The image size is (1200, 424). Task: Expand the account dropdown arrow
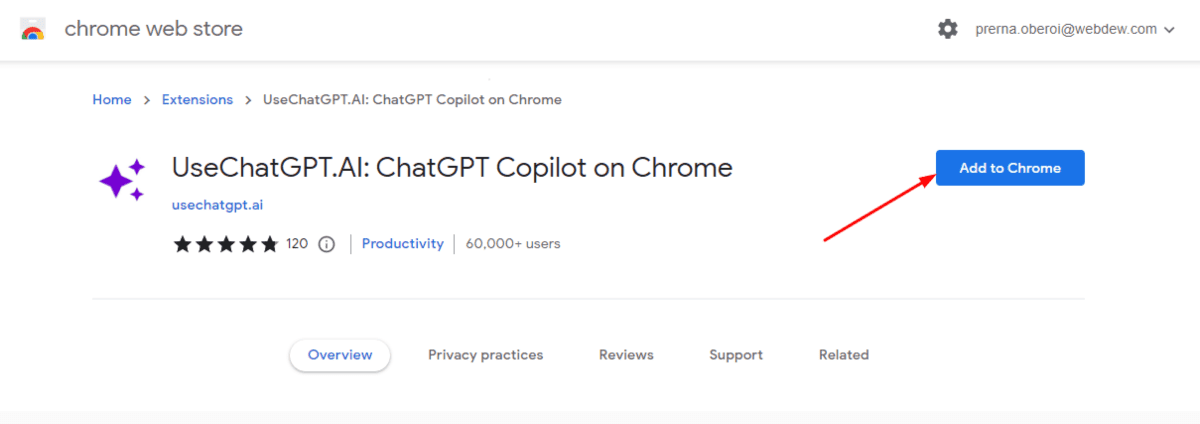click(1168, 30)
